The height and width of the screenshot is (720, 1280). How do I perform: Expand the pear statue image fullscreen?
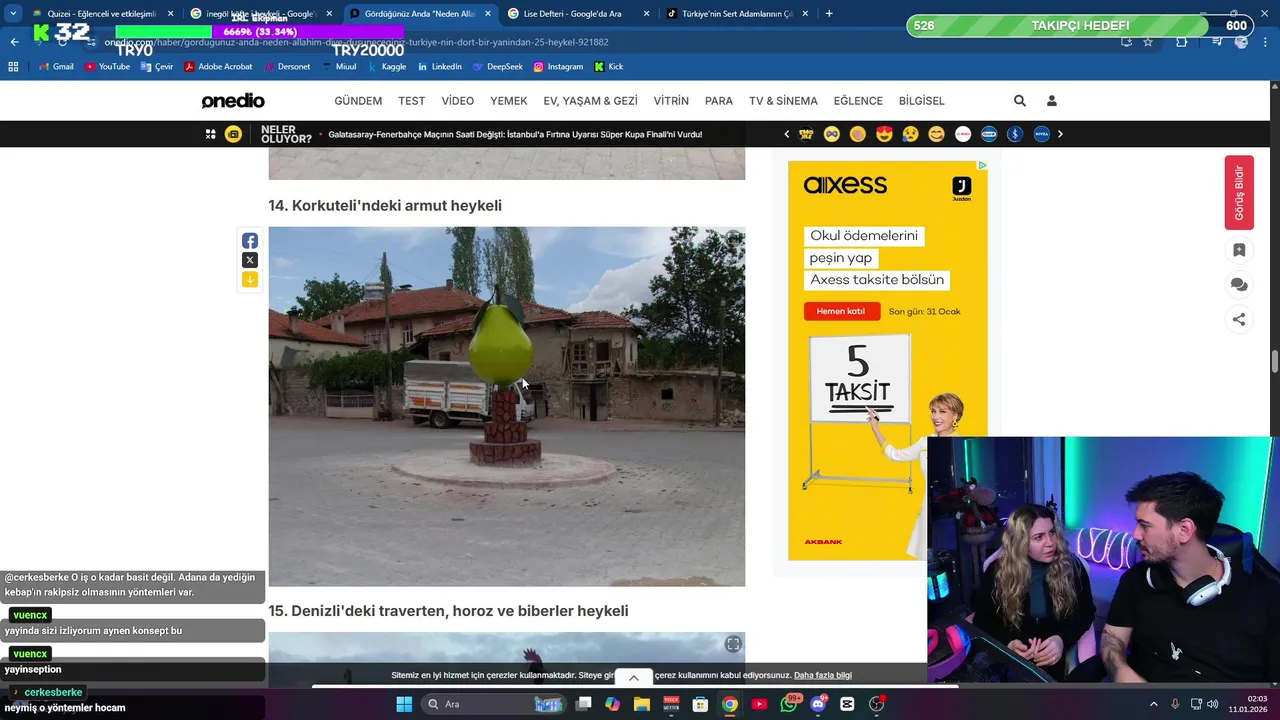733,239
